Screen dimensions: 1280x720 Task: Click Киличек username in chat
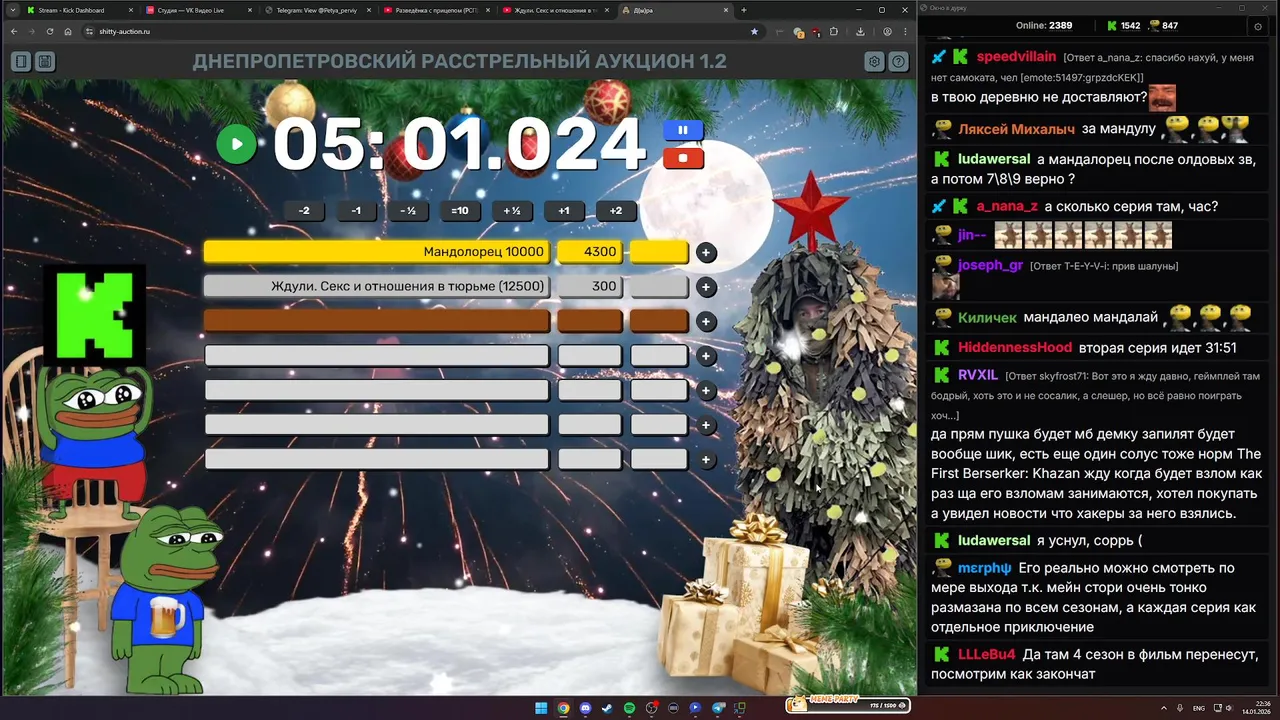pos(987,317)
